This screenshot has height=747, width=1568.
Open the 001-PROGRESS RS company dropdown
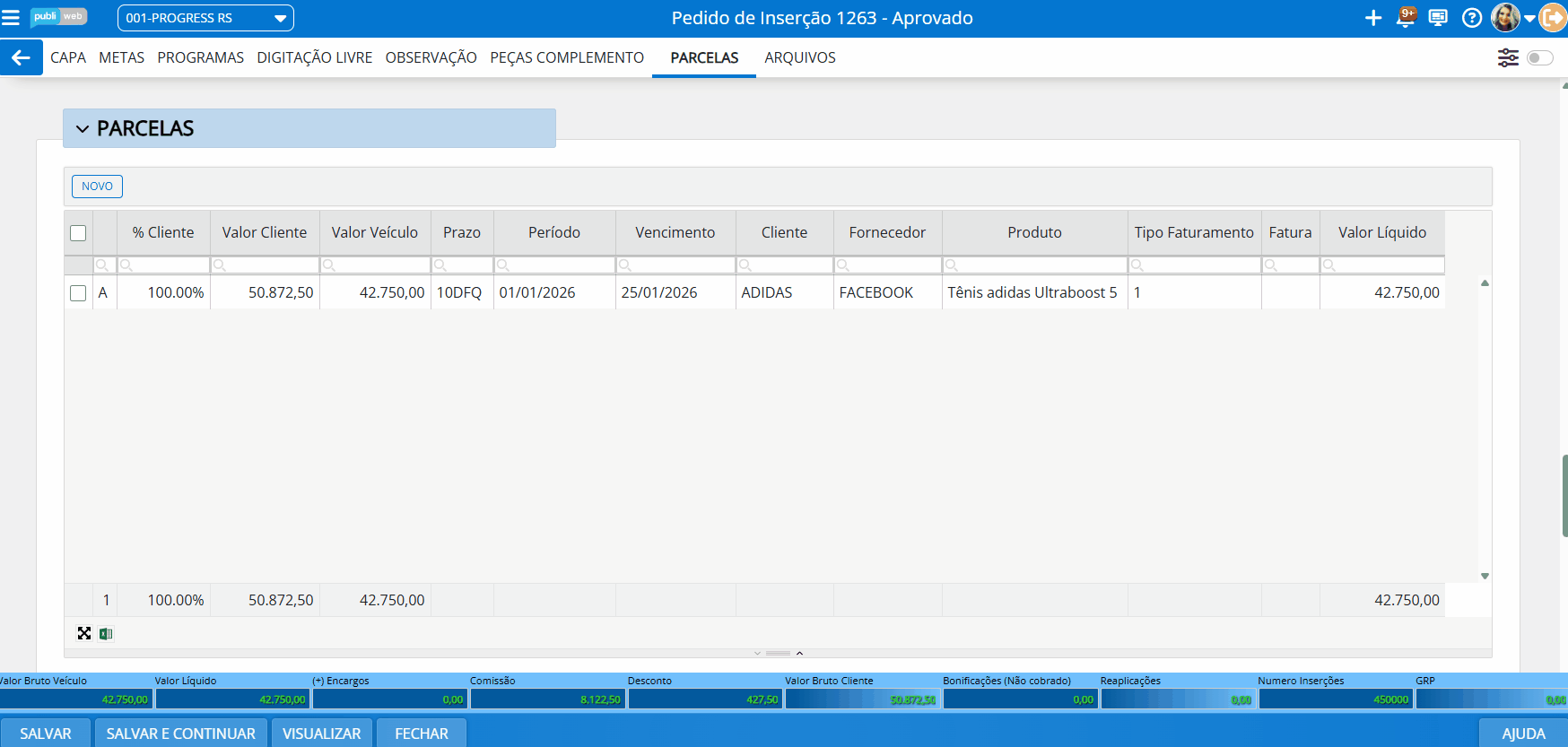point(205,18)
